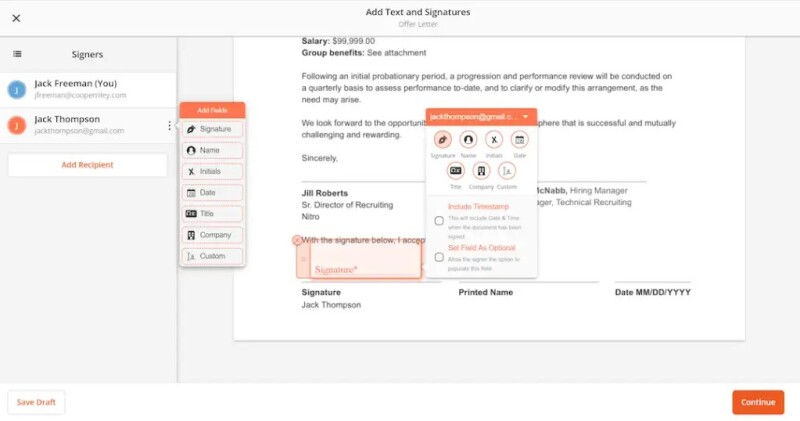
Task: Click the 'Date MM/DD/YYYY' label on document
Action: point(653,292)
